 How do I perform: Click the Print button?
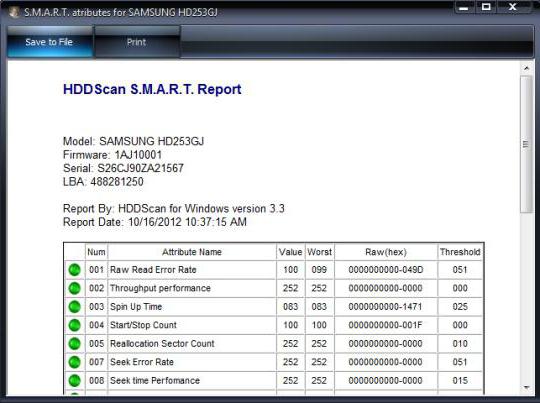click(137, 42)
